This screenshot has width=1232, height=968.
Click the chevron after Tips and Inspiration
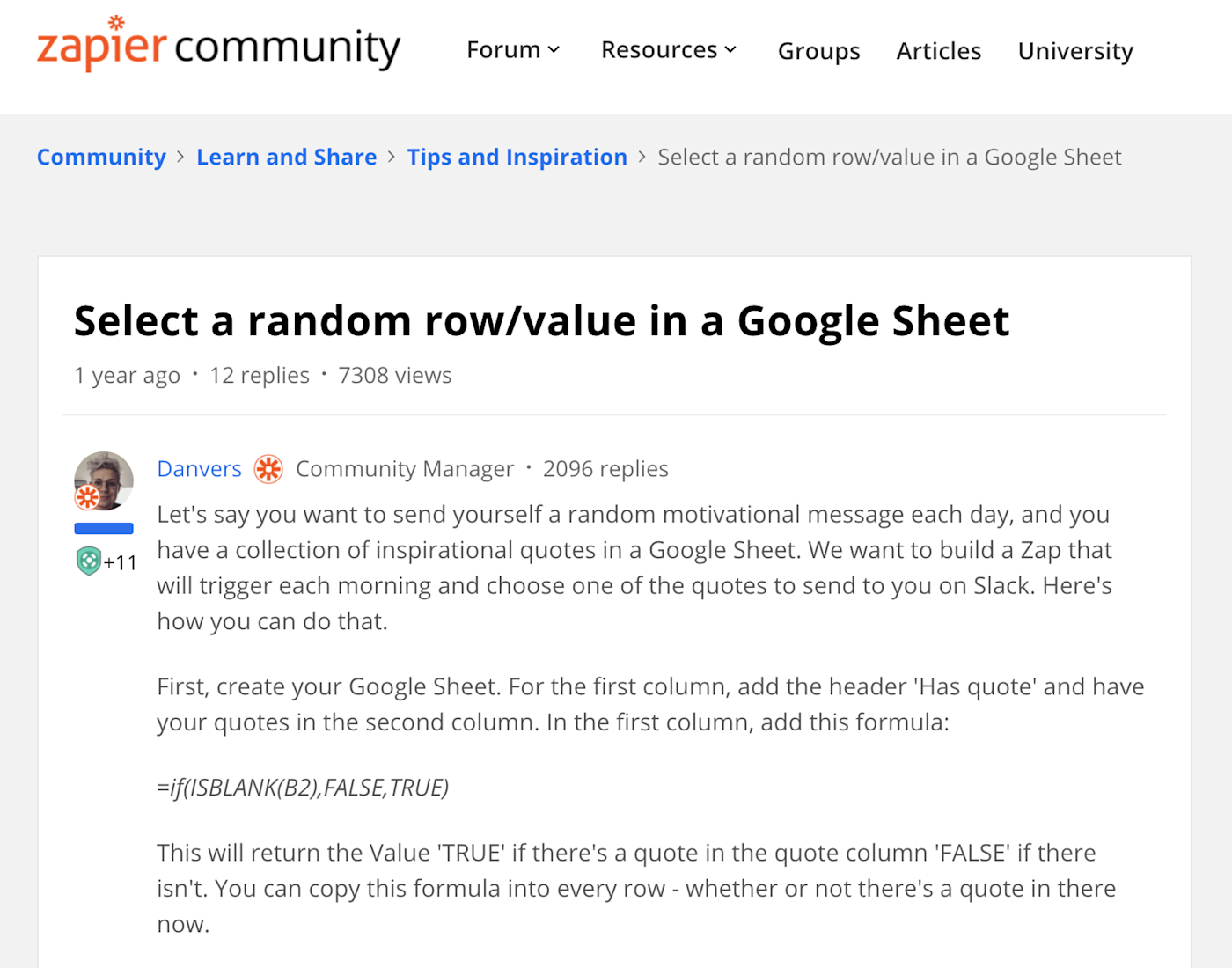coord(642,157)
